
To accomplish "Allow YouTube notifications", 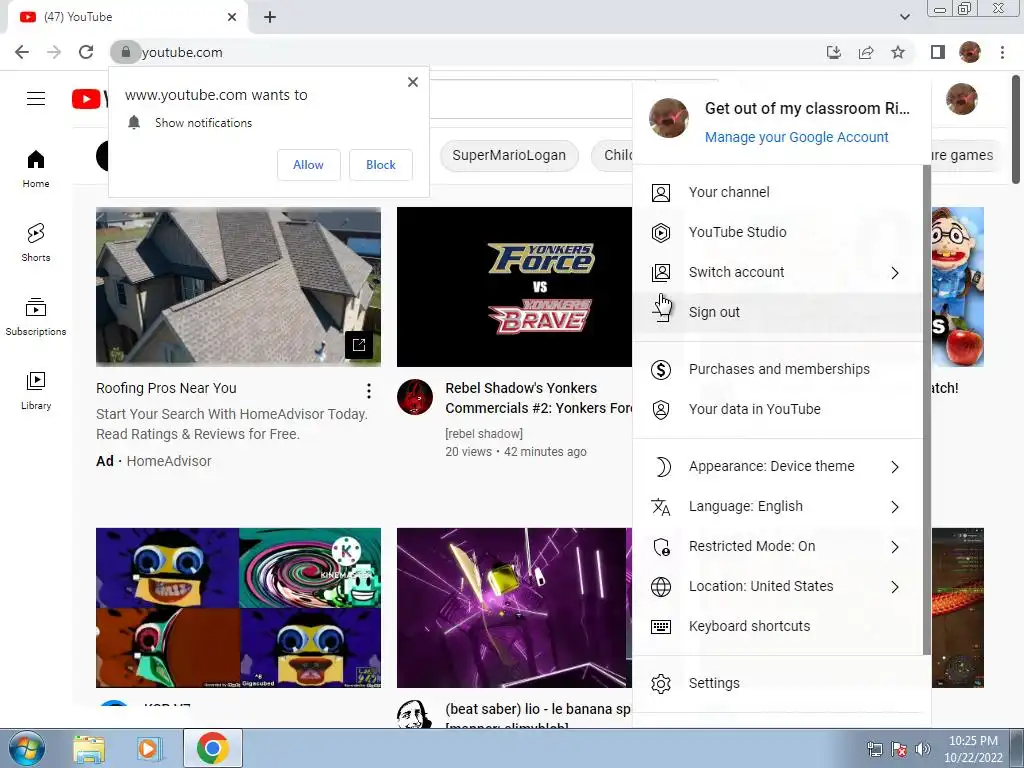I will pos(308,165).
